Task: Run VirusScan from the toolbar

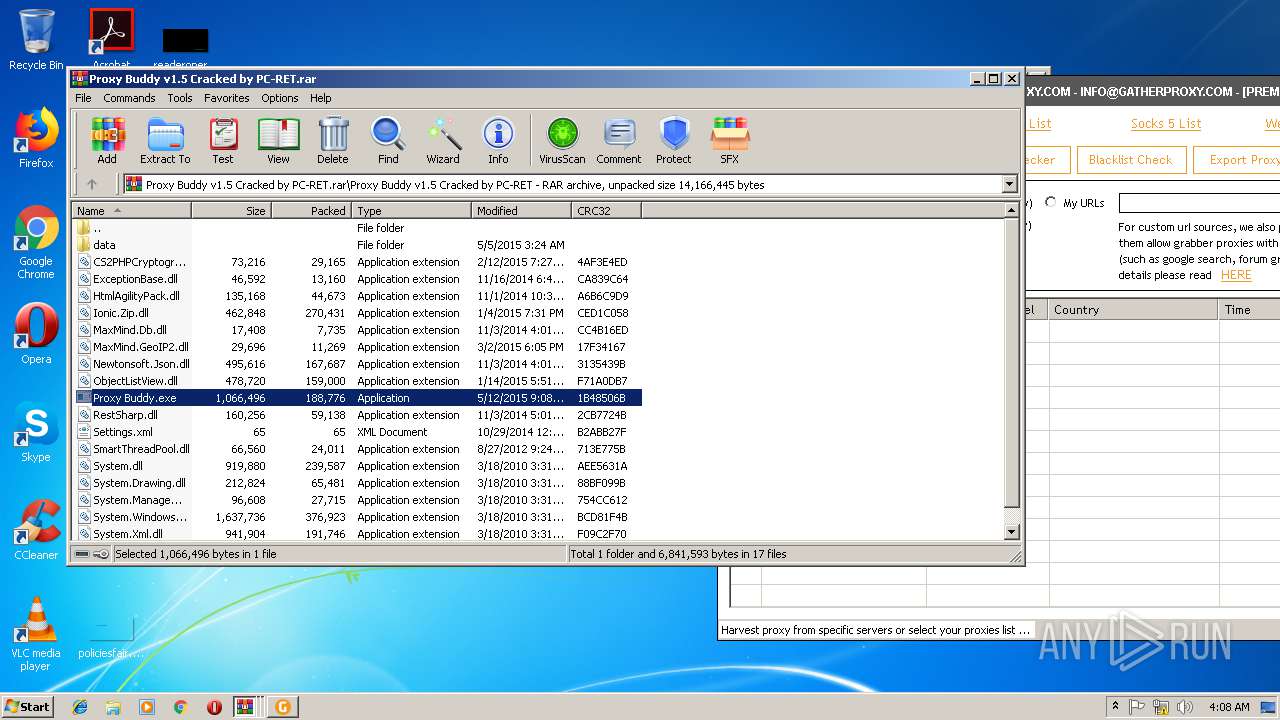Action: [x=562, y=140]
